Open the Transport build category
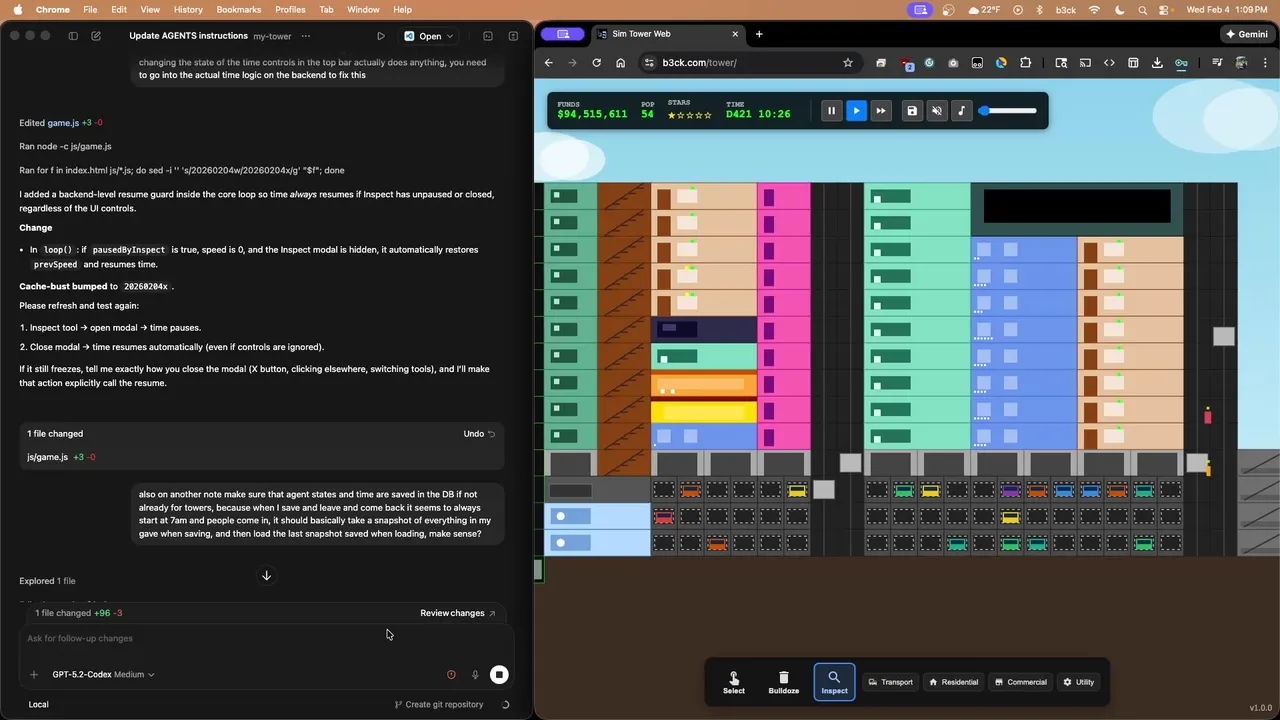The width and height of the screenshot is (1280, 720). [890, 682]
